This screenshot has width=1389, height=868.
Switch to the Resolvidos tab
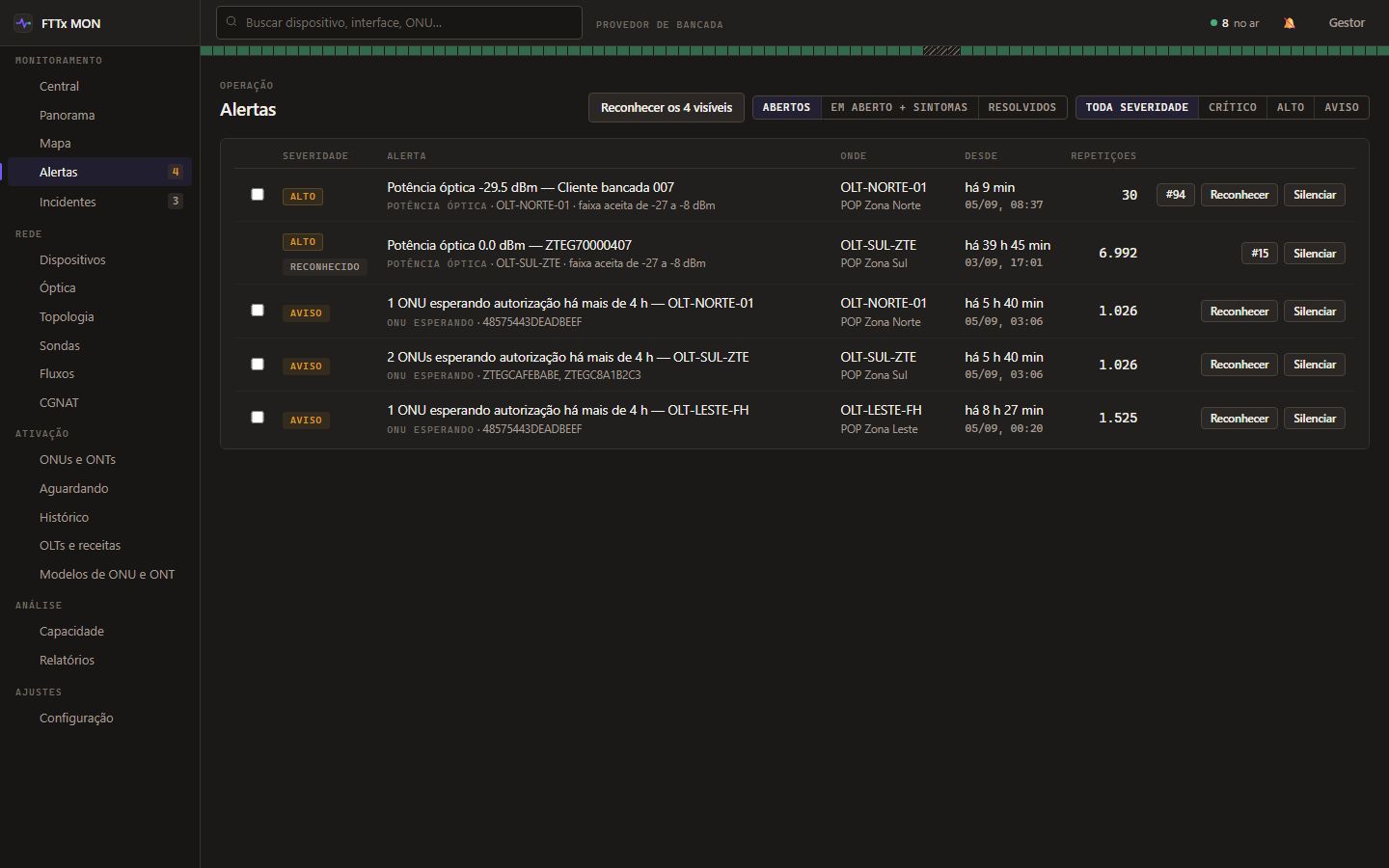point(1022,107)
